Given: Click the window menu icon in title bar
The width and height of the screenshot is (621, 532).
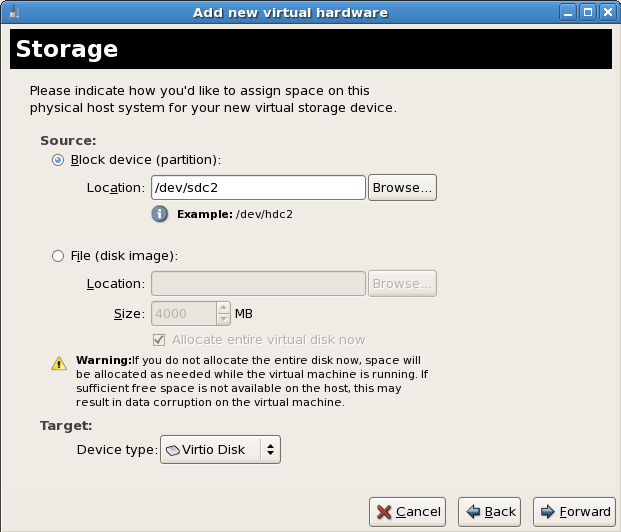Looking at the screenshot, I should [x=12, y=13].
